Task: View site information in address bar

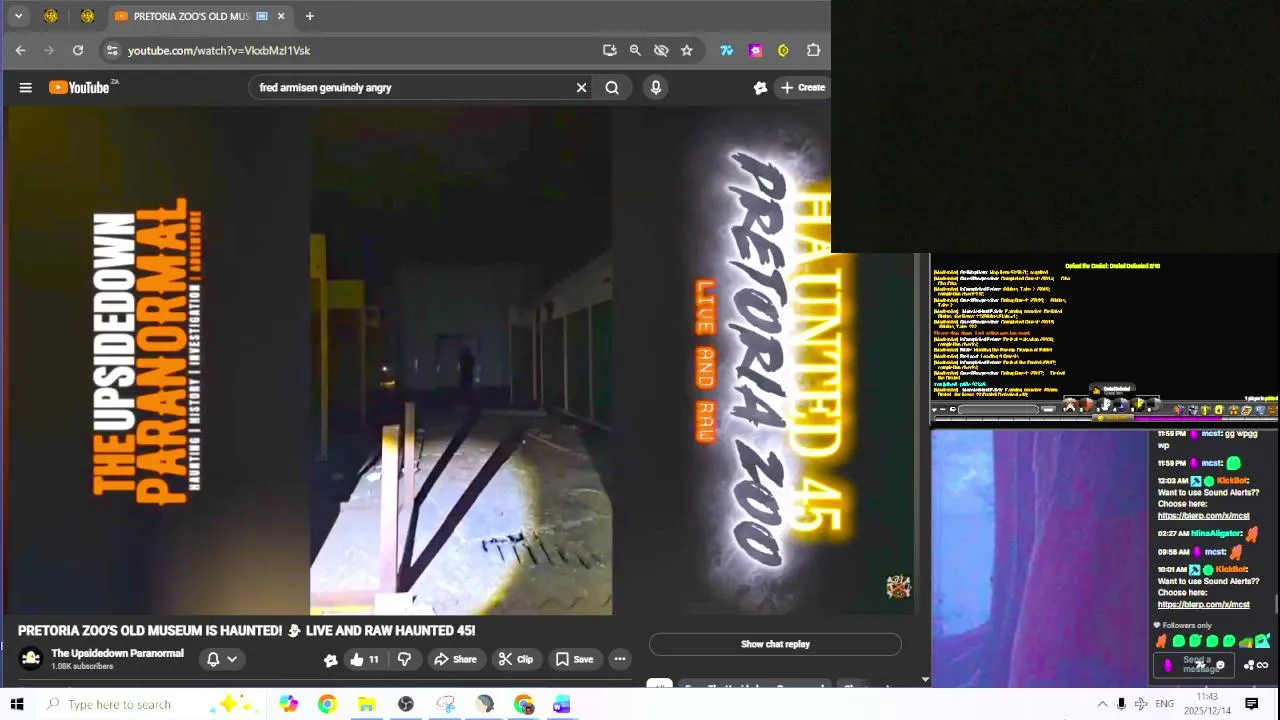Action: [x=112, y=50]
